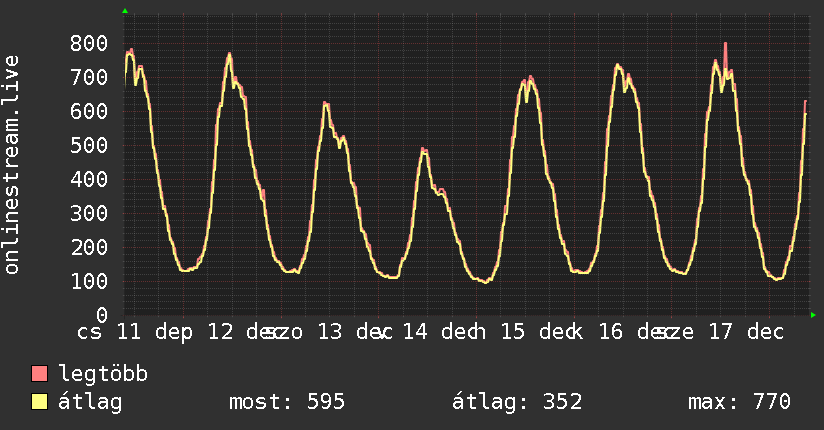
Task: Click the tall pink spike on 17 dec
Action: (726, 53)
